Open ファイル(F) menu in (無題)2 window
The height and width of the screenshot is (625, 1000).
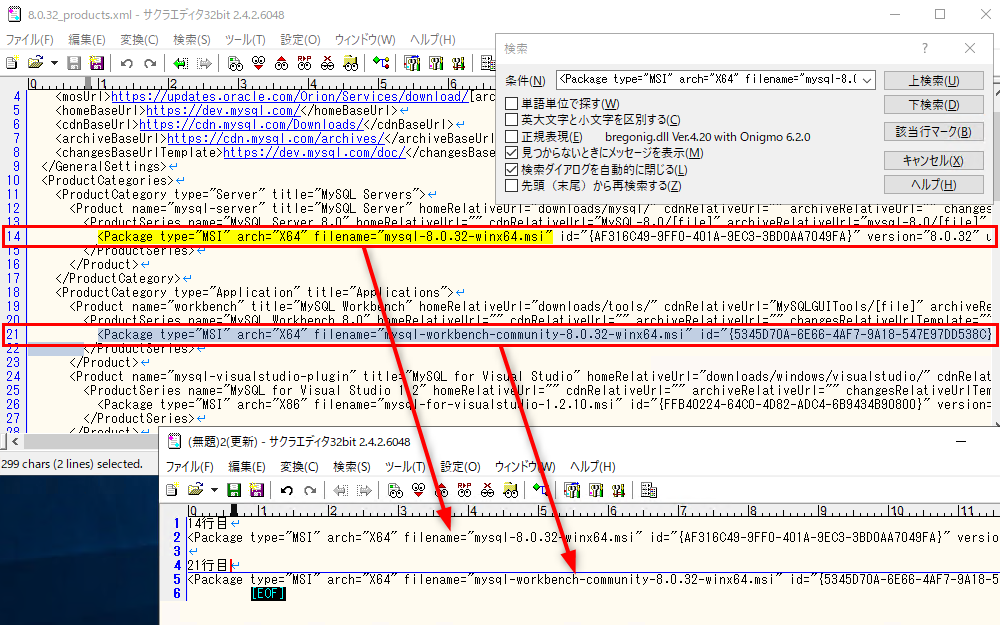click(x=190, y=467)
